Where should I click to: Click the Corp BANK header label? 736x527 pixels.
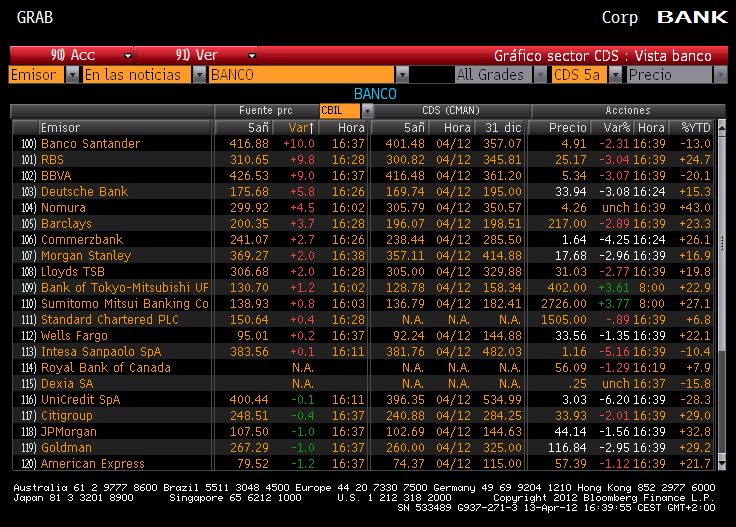(x=665, y=17)
